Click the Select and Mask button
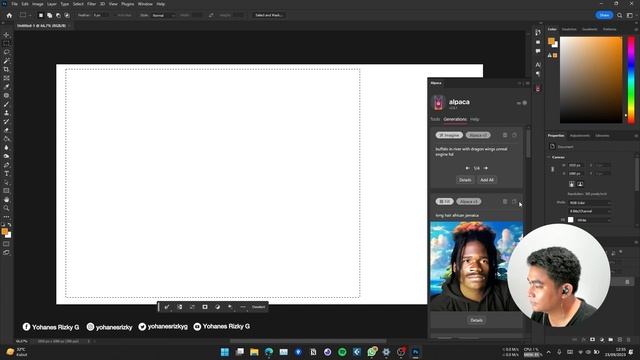 coord(269,15)
